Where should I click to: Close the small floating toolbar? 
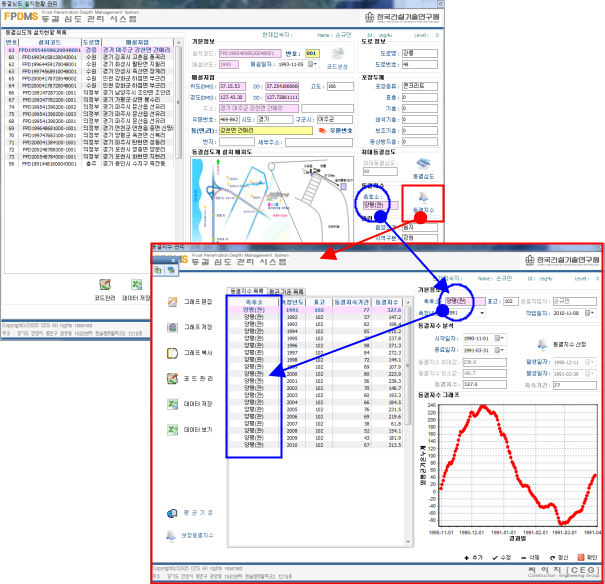[173, 260]
